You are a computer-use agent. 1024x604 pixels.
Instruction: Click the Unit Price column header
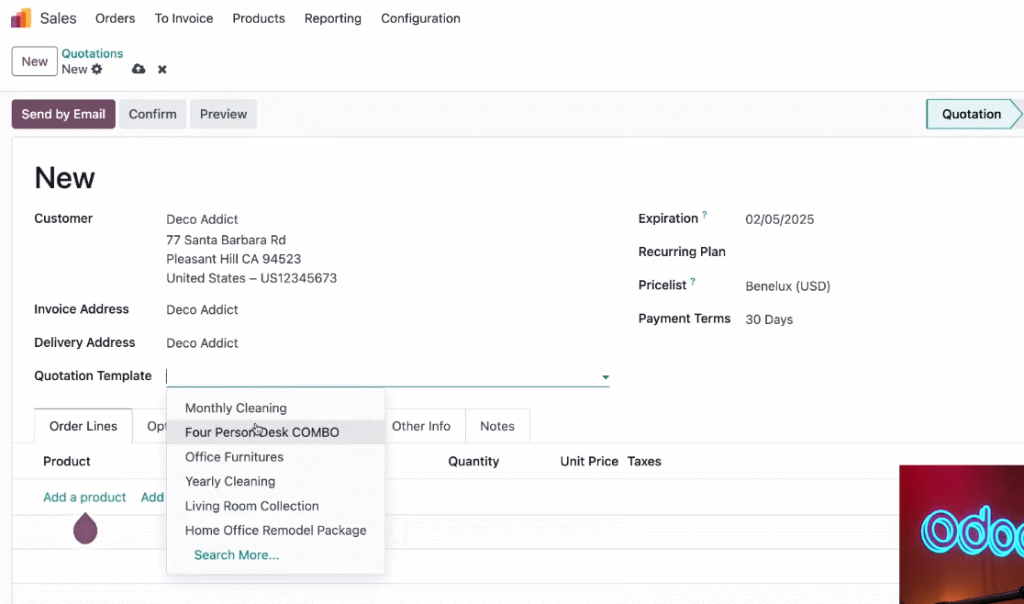(x=589, y=462)
